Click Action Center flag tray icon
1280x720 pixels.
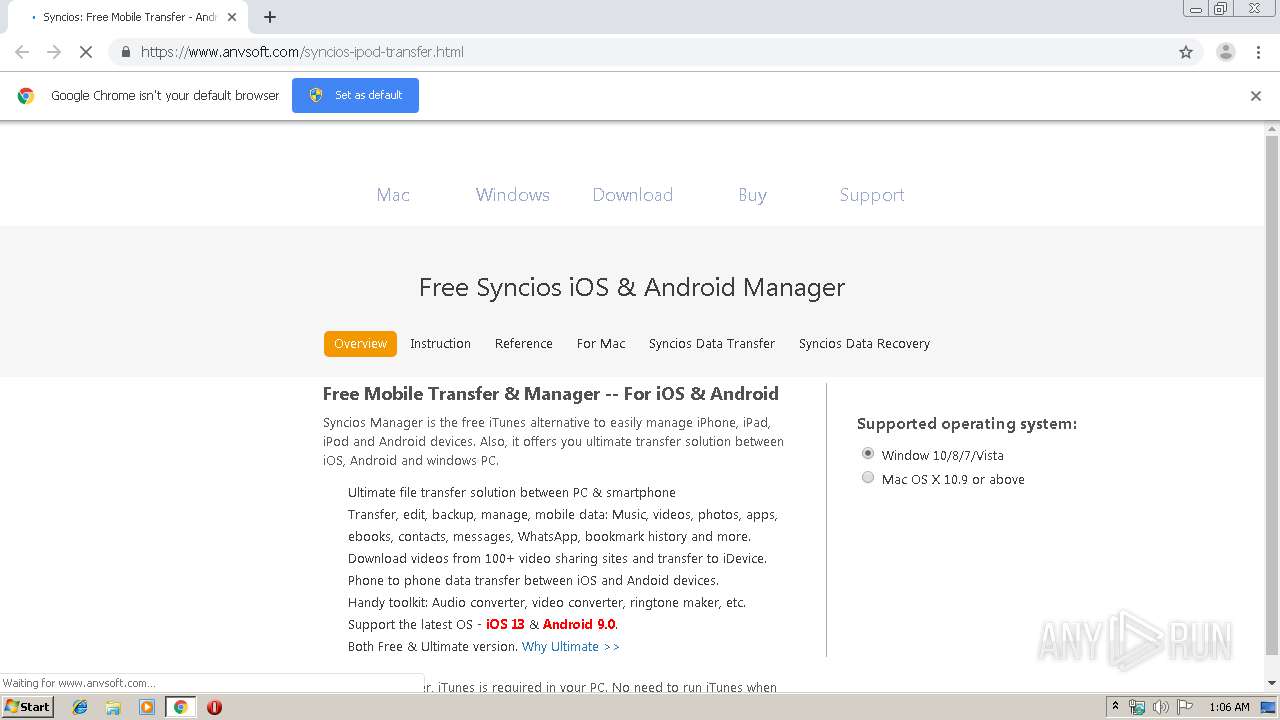(x=1184, y=707)
